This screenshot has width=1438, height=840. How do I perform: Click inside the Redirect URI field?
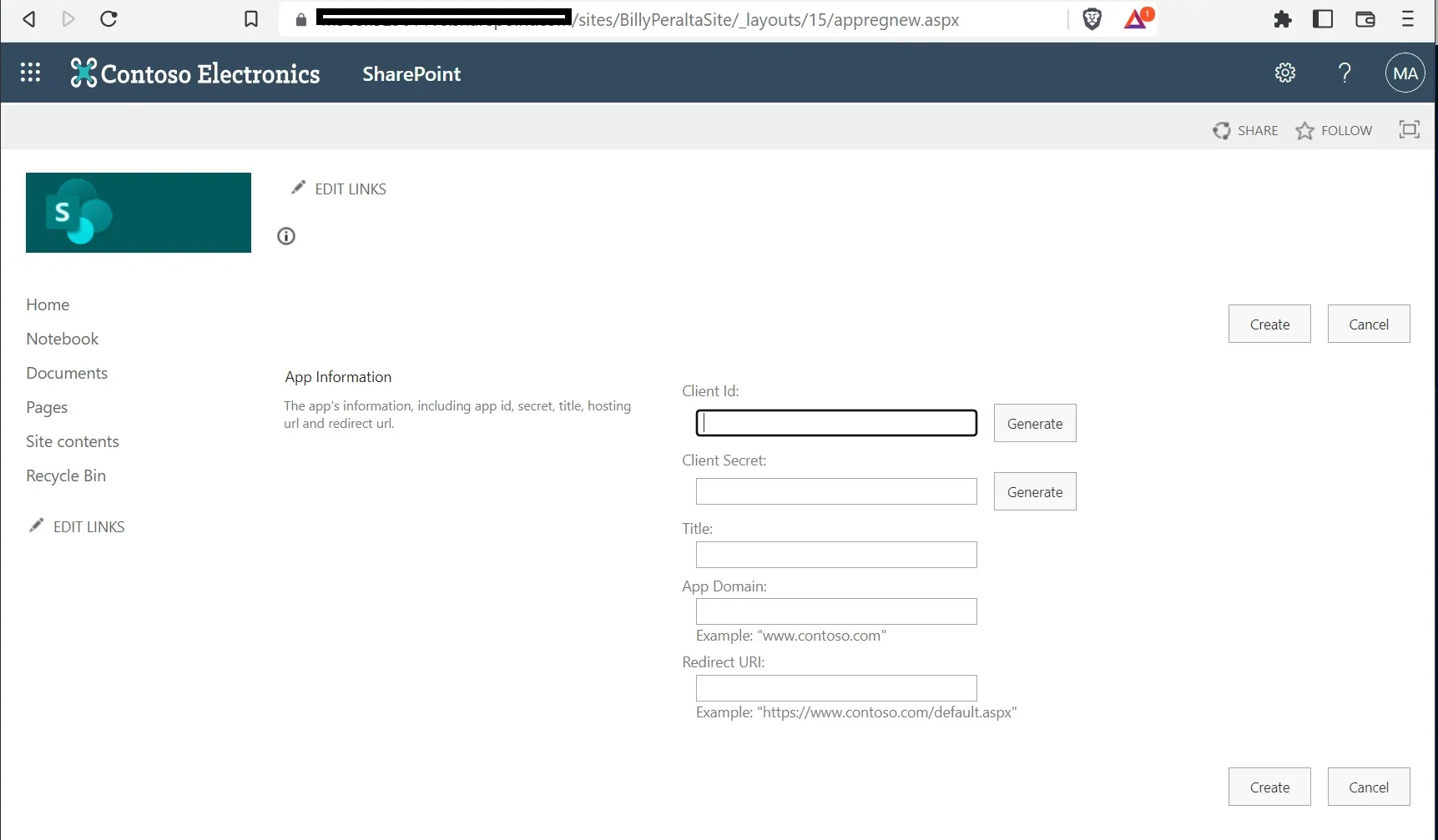coord(835,687)
